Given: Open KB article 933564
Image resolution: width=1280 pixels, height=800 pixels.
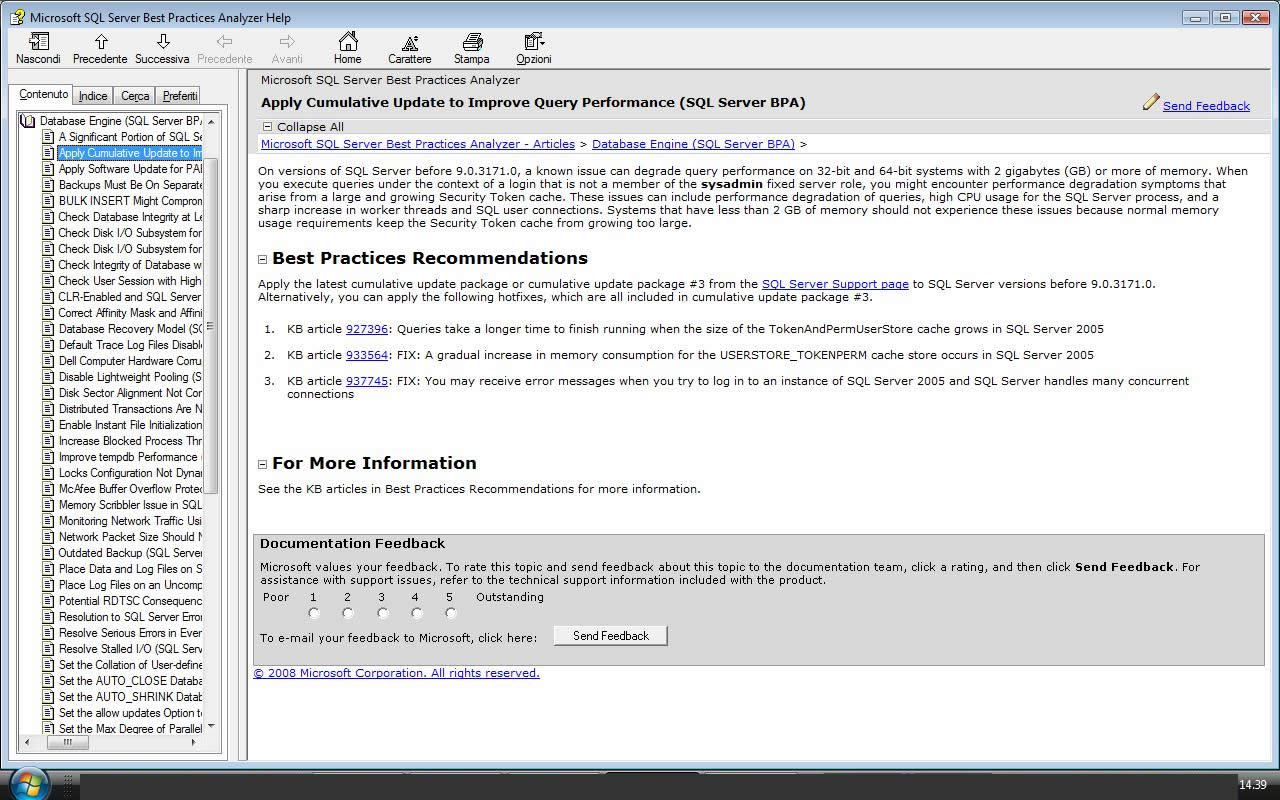Looking at the screenshot, I should (x=367, y=355).
